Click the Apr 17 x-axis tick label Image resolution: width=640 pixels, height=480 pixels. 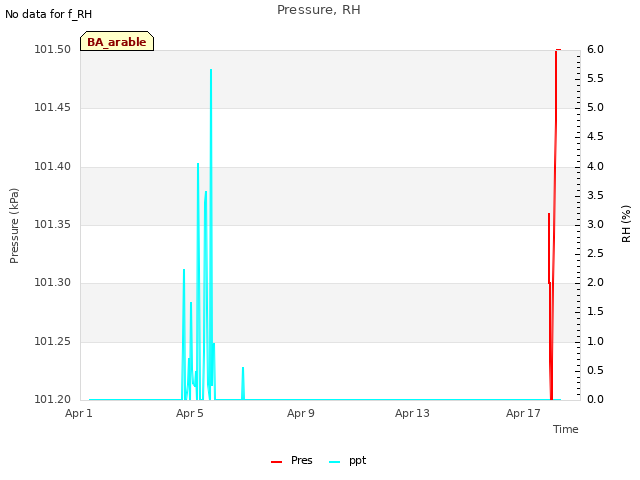click(523, 413)
